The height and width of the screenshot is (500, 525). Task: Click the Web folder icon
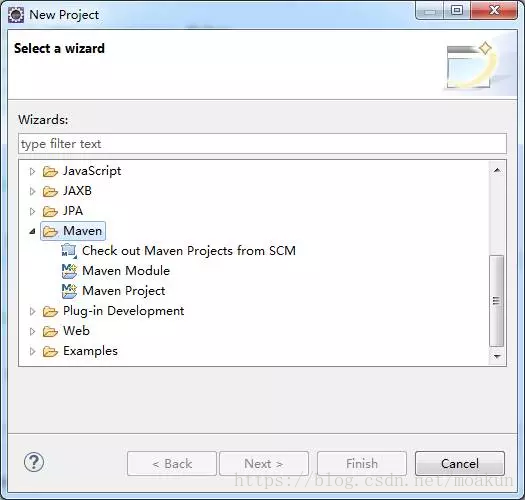point(50,332)
